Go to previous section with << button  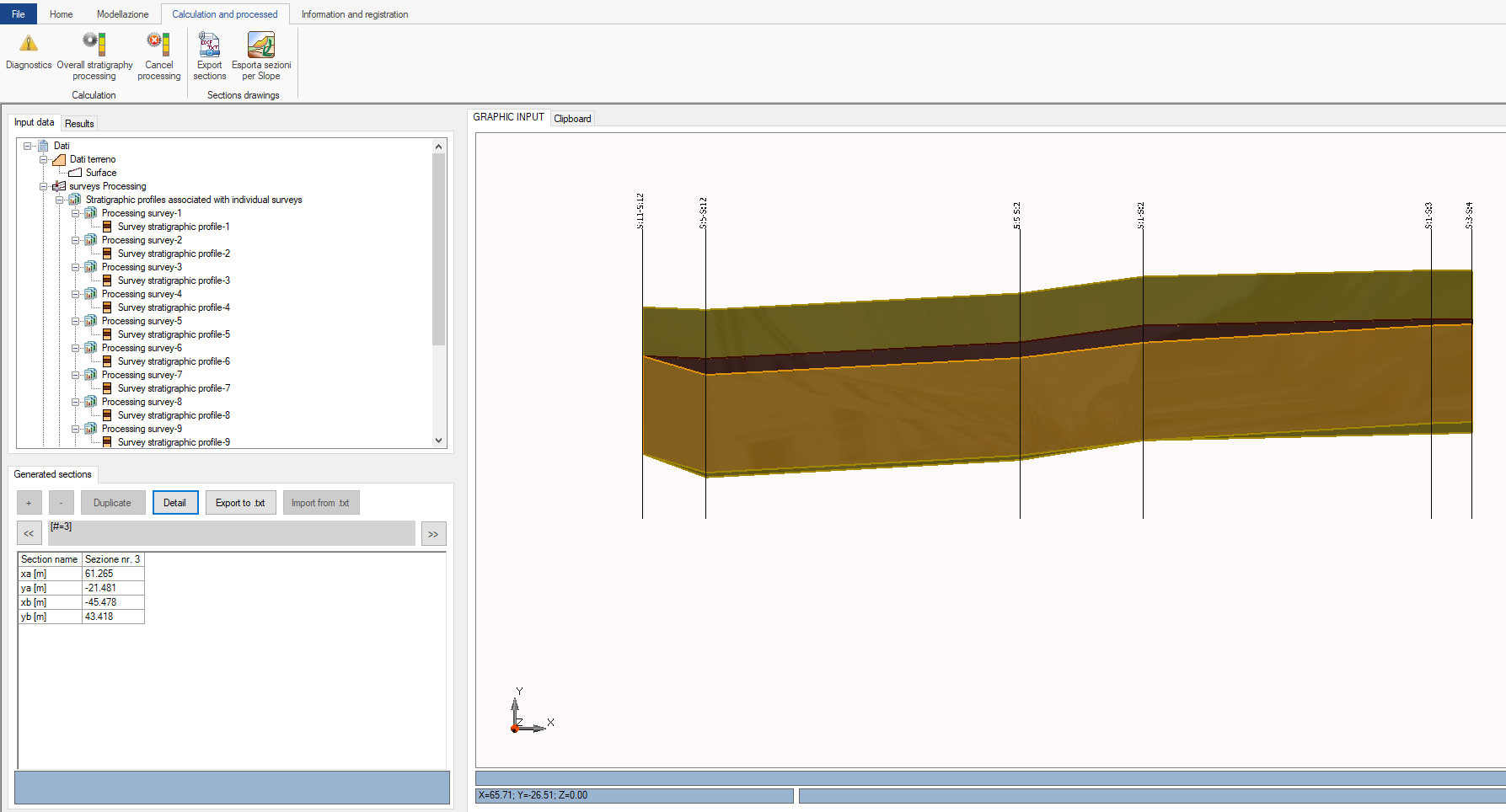(x=29, y=533)
